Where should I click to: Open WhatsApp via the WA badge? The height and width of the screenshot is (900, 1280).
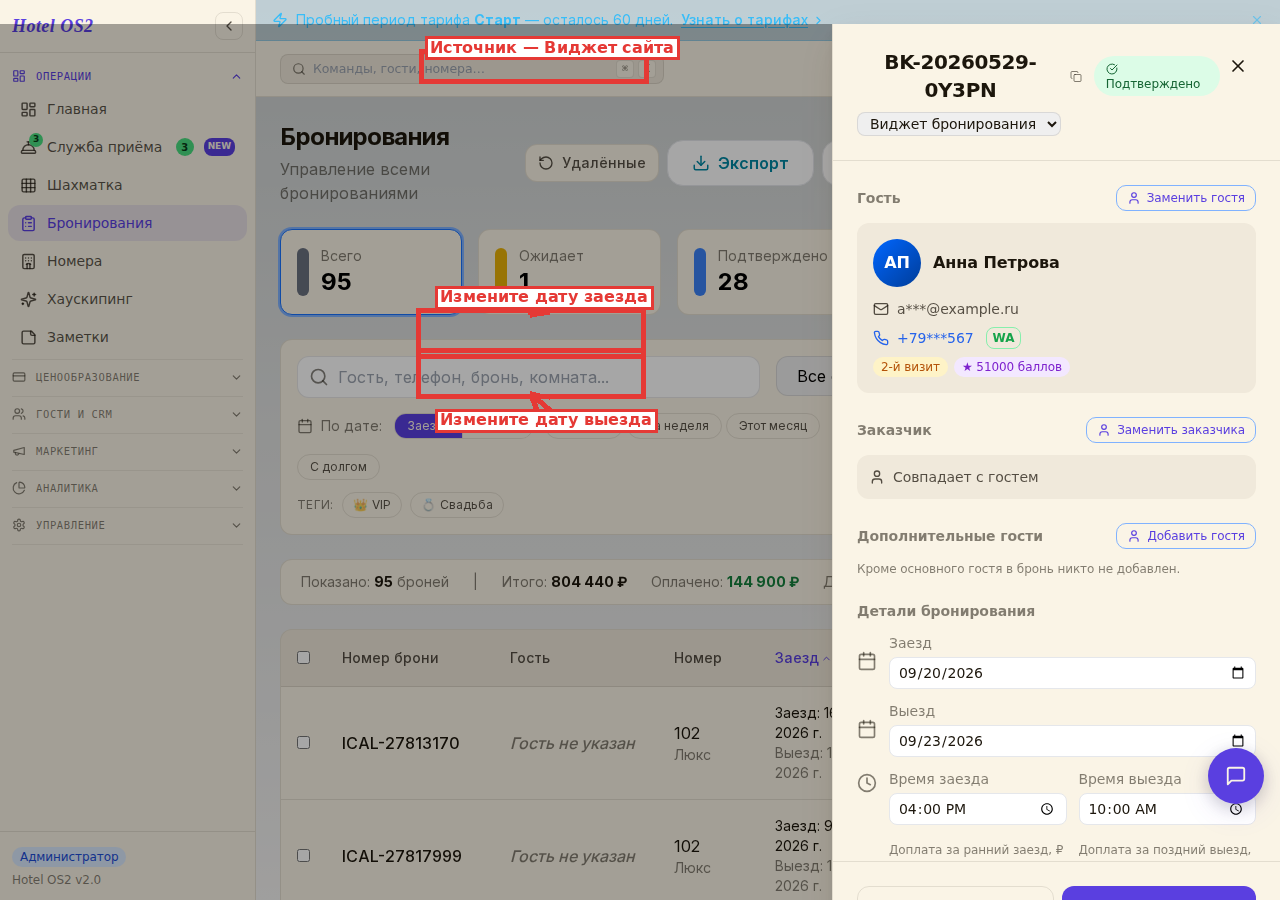1003,338
